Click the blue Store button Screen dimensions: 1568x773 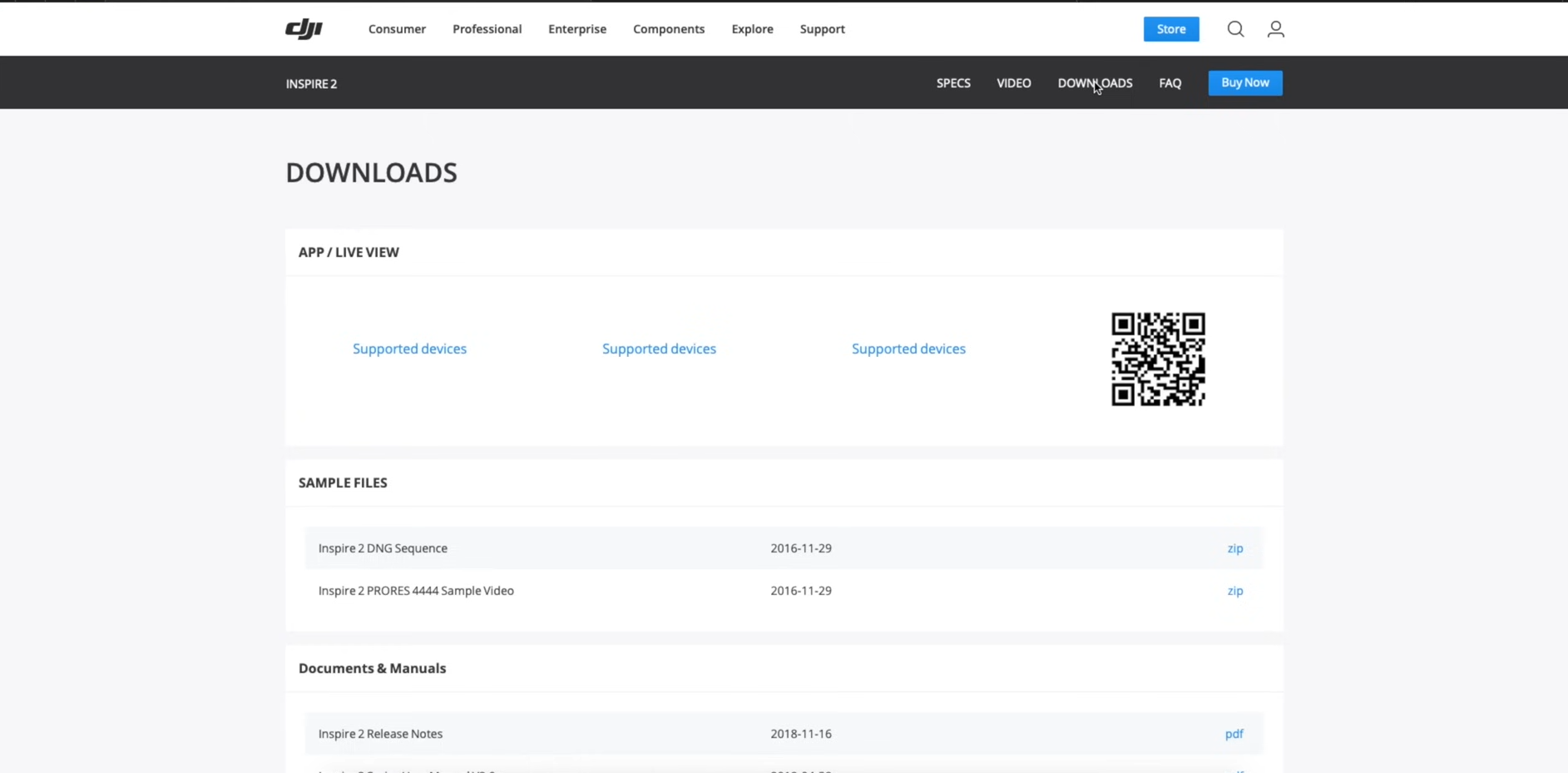1171,29
